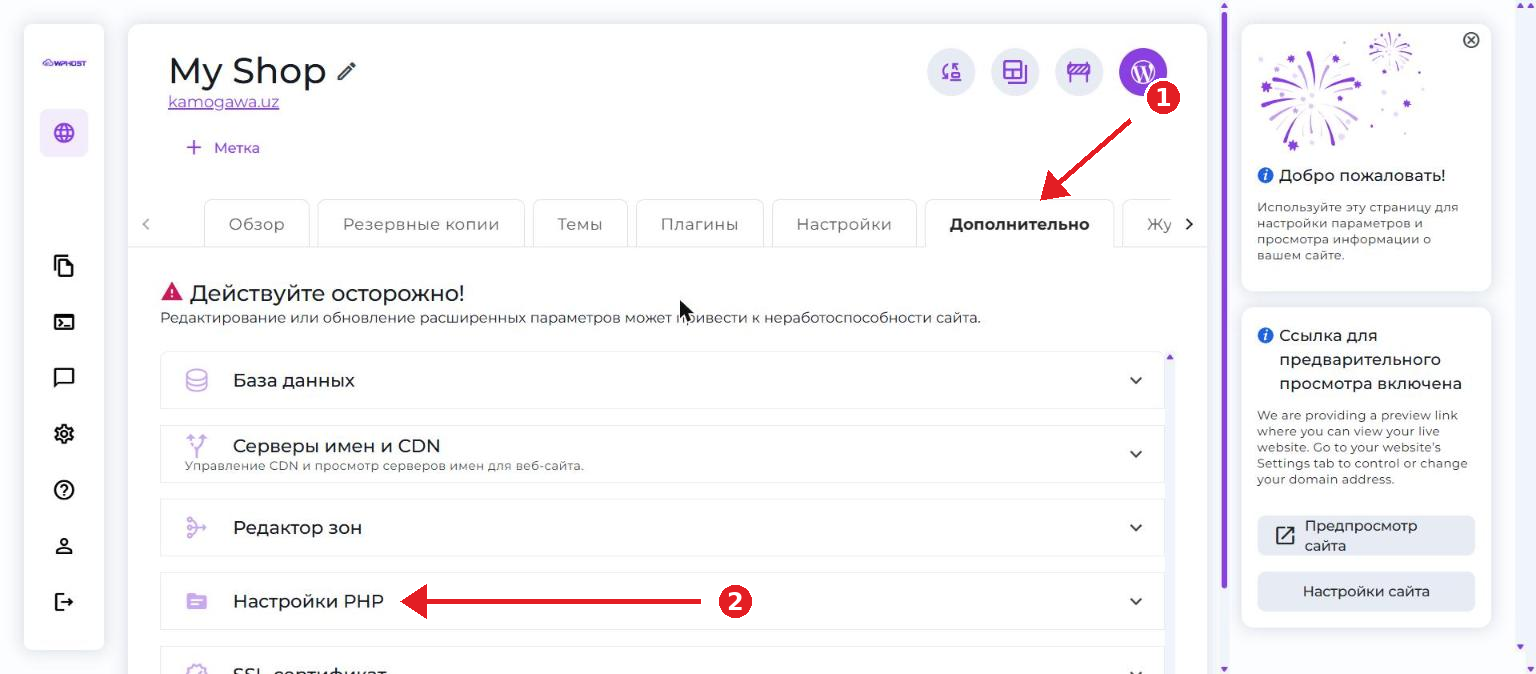
Task: Expand the Настройки PHP section
Action: [x=662, y=601]
